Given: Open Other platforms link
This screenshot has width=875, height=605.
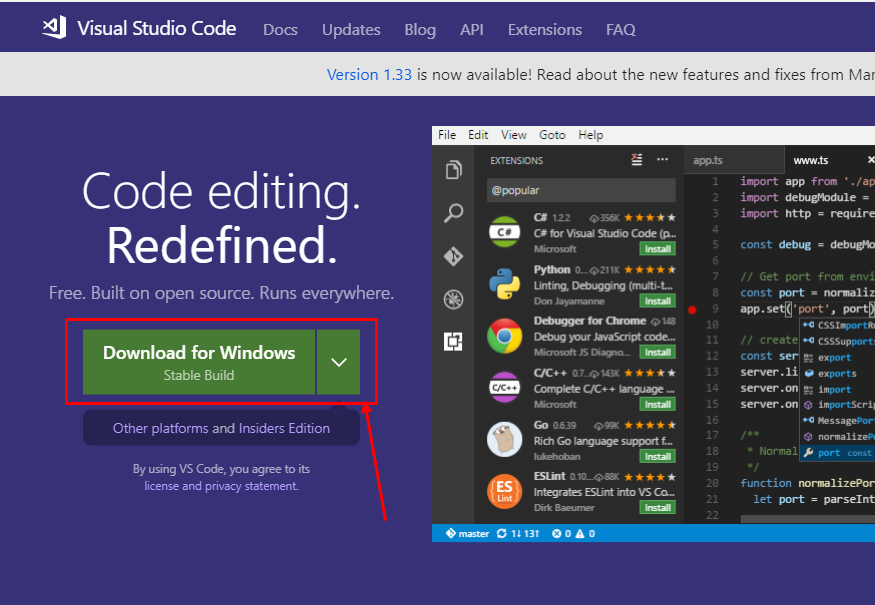Looking at the screenshot, I should 161,428.
